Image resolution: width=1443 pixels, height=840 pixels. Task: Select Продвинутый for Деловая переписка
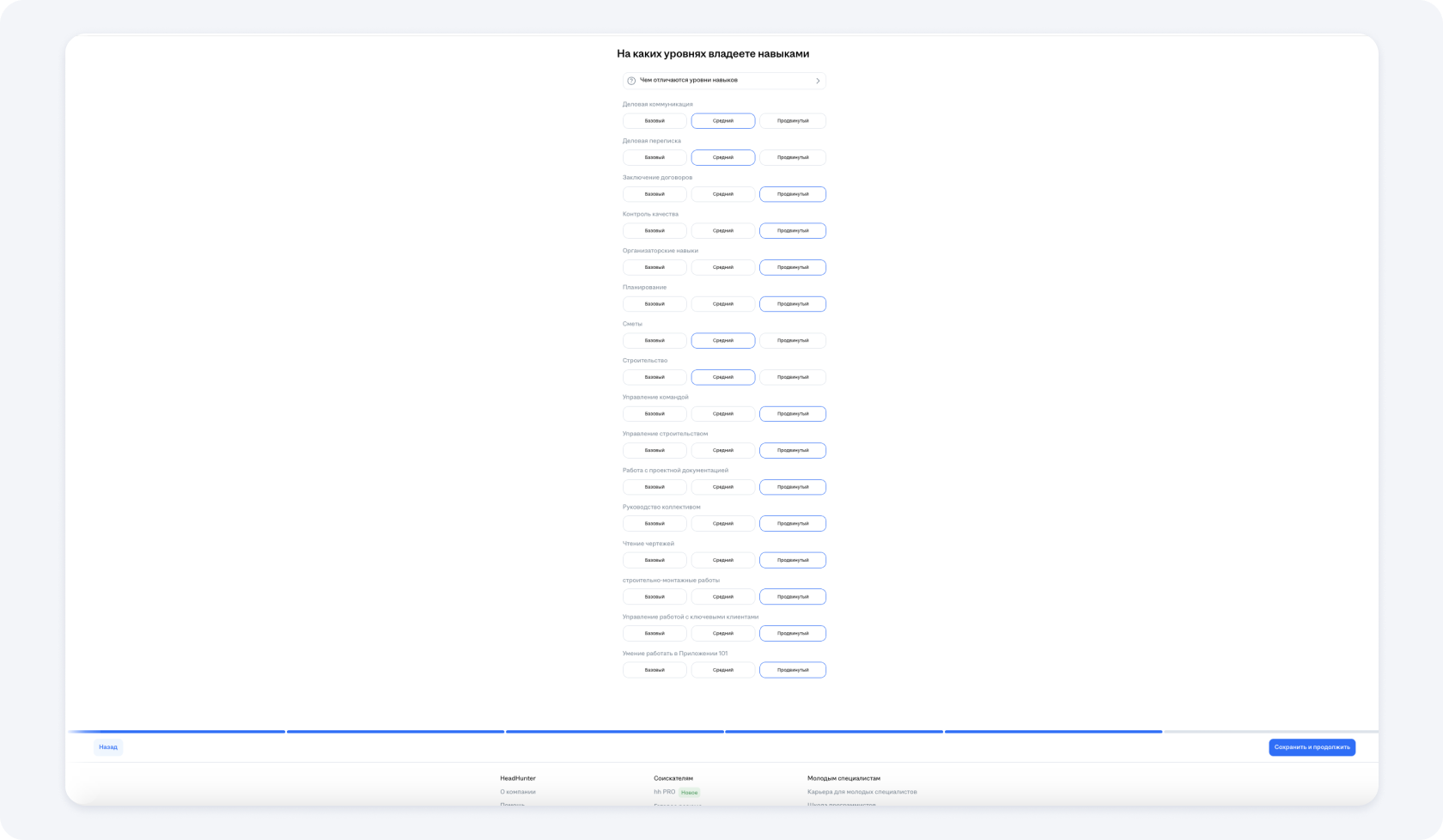(792, 158)
